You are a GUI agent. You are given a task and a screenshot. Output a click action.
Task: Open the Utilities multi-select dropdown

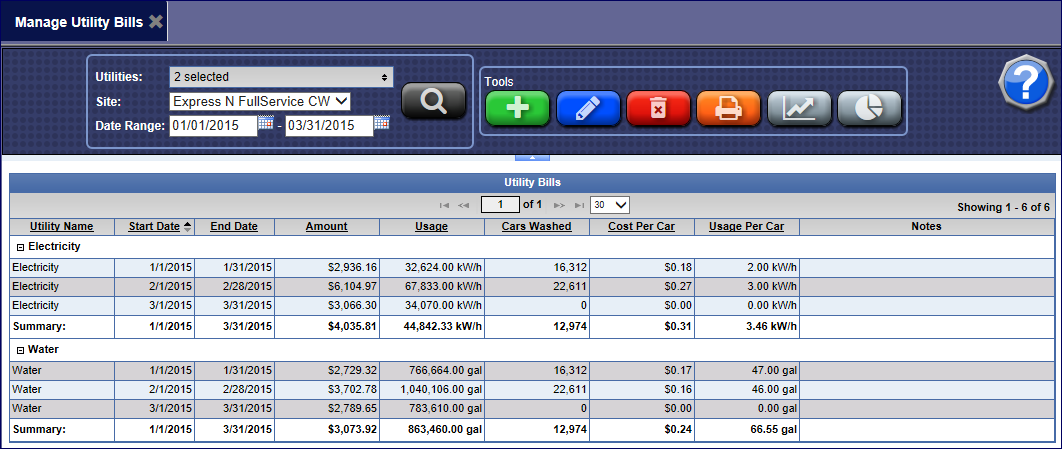pos(281,77)
